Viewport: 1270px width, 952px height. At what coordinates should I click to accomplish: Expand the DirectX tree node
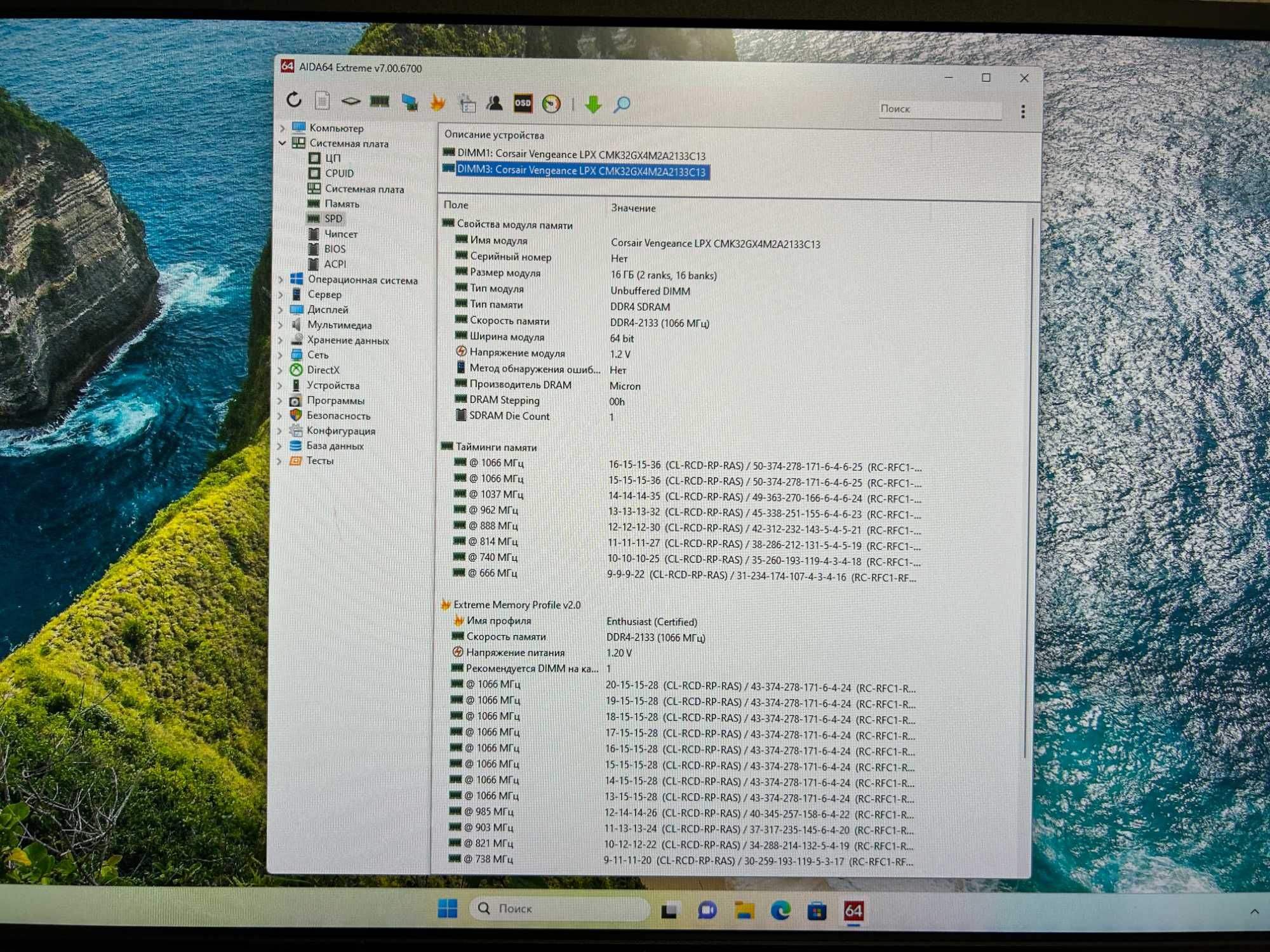point(280,370)
